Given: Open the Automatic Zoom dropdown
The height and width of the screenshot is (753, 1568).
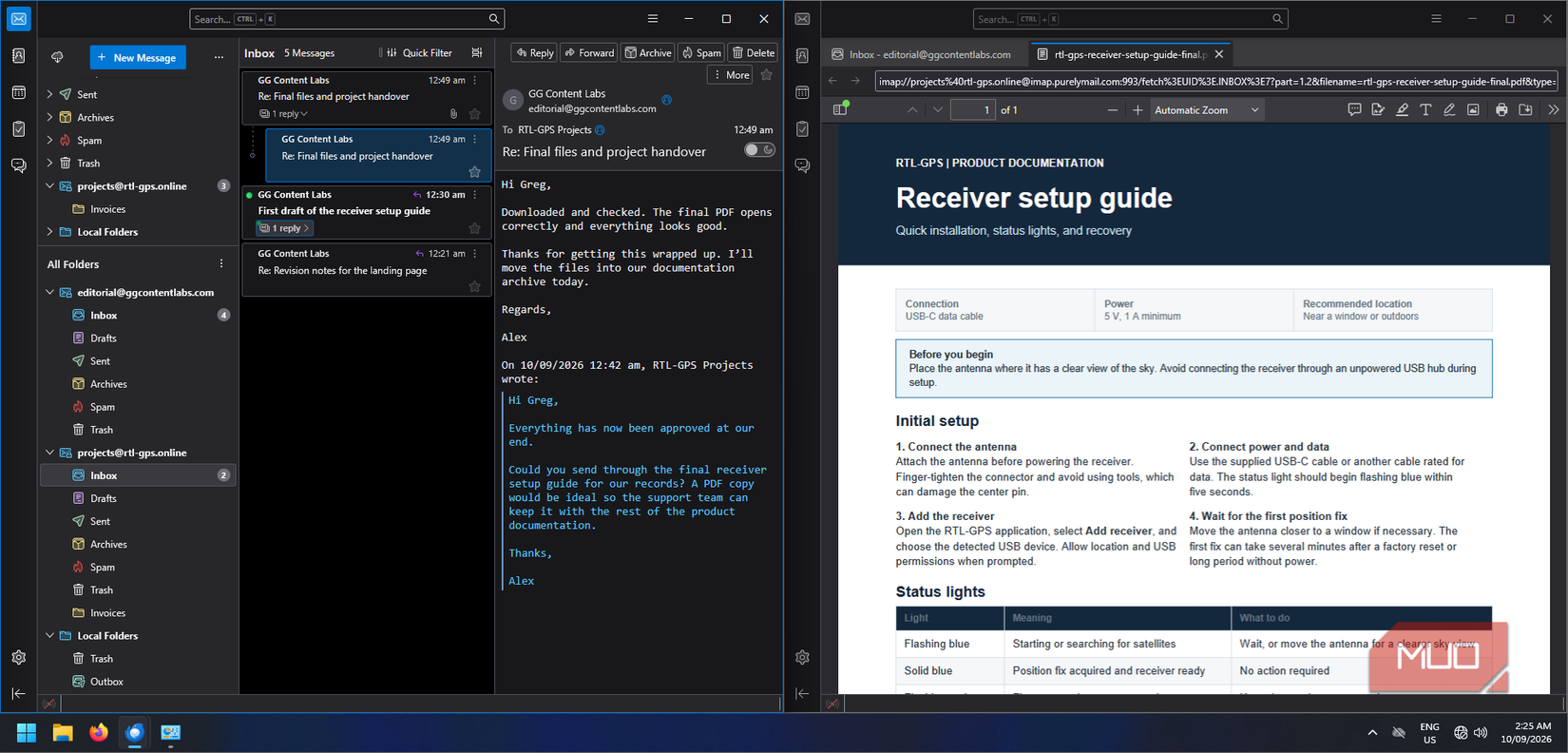Looking at the screenshot, I should (x=1206, y=110).
